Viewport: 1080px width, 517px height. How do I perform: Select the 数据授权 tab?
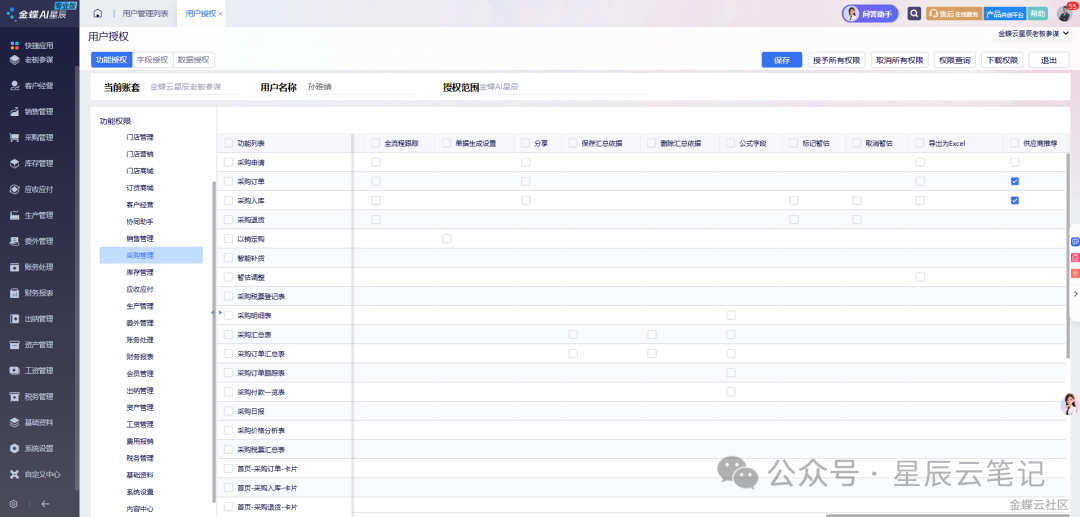point(194,60)
